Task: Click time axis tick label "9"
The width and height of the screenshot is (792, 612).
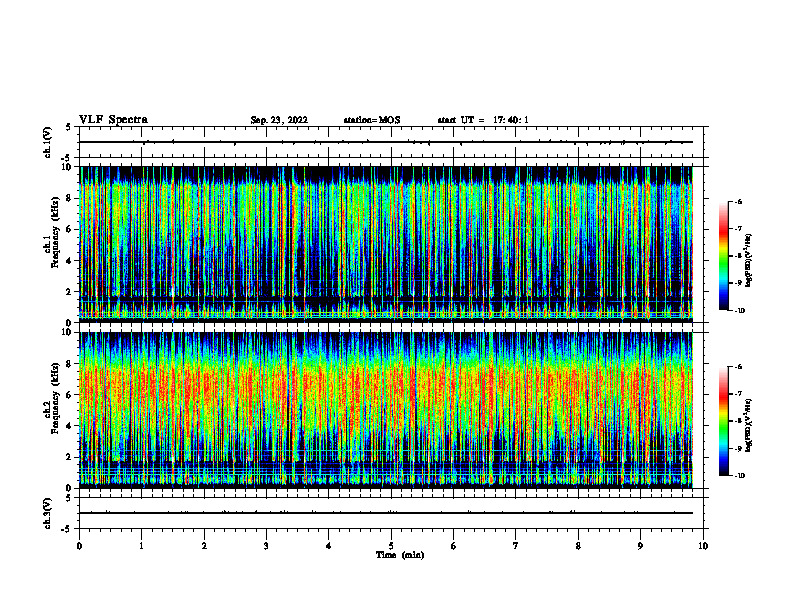Action: point(640,546)
